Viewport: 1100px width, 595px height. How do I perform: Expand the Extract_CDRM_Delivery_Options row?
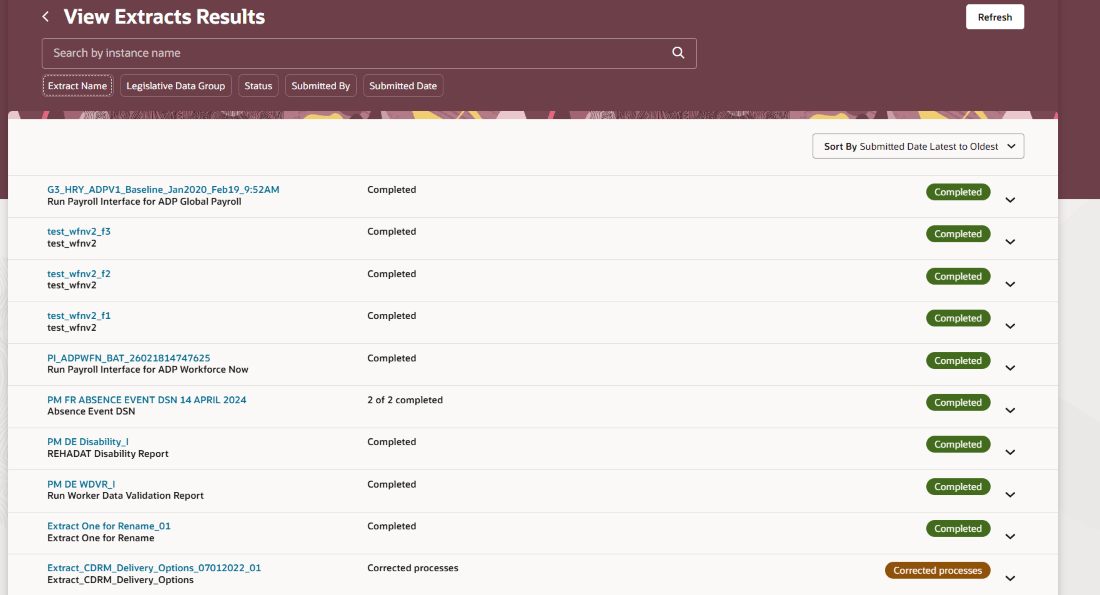click(x=1010, y=577)
